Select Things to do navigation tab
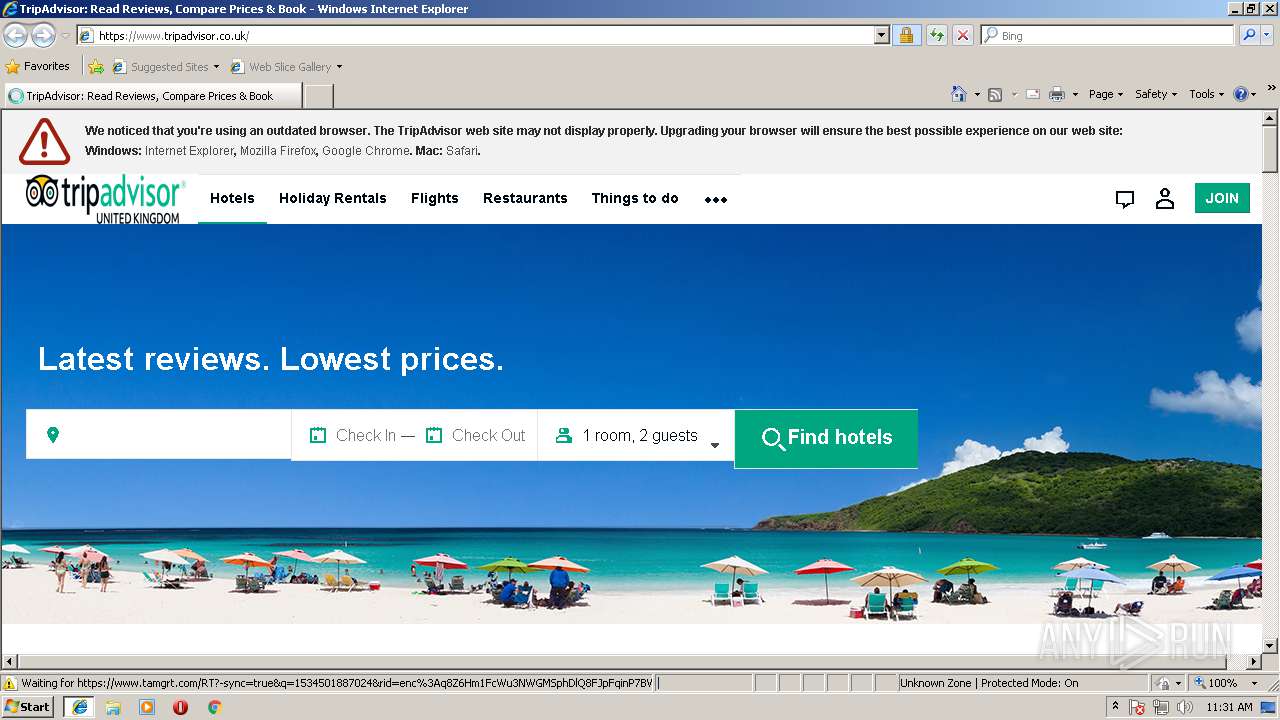Image resolution: width=1280 pixels, height=720 pixels. [635, 198]
